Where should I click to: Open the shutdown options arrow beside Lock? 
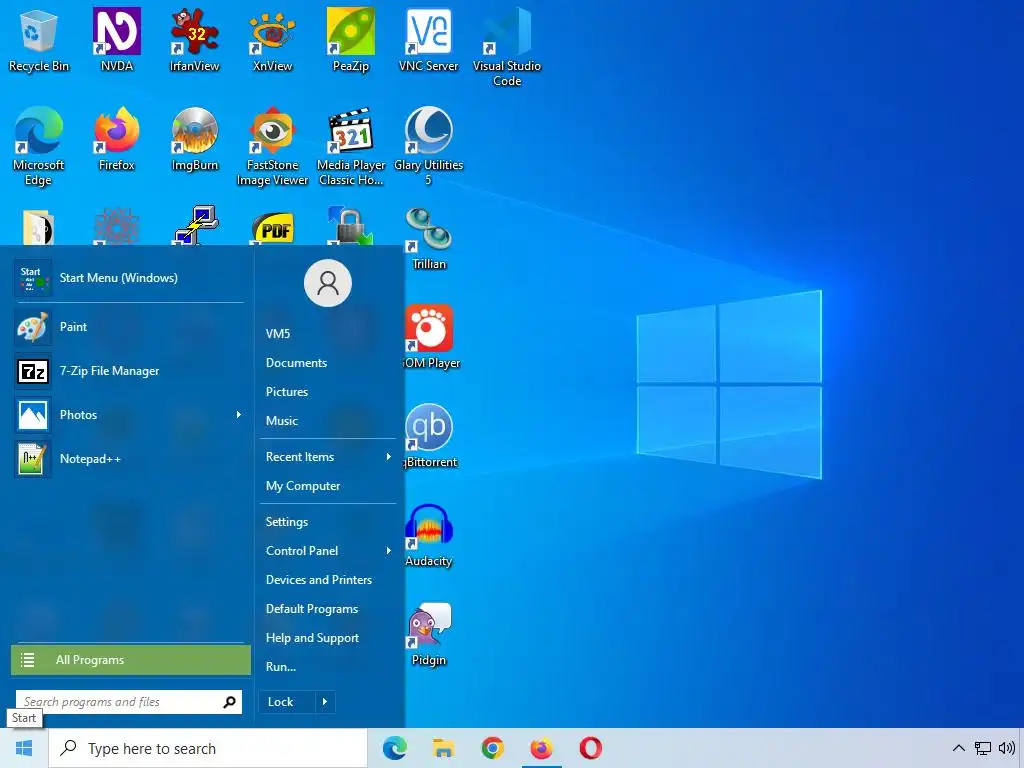click(325, 702)
